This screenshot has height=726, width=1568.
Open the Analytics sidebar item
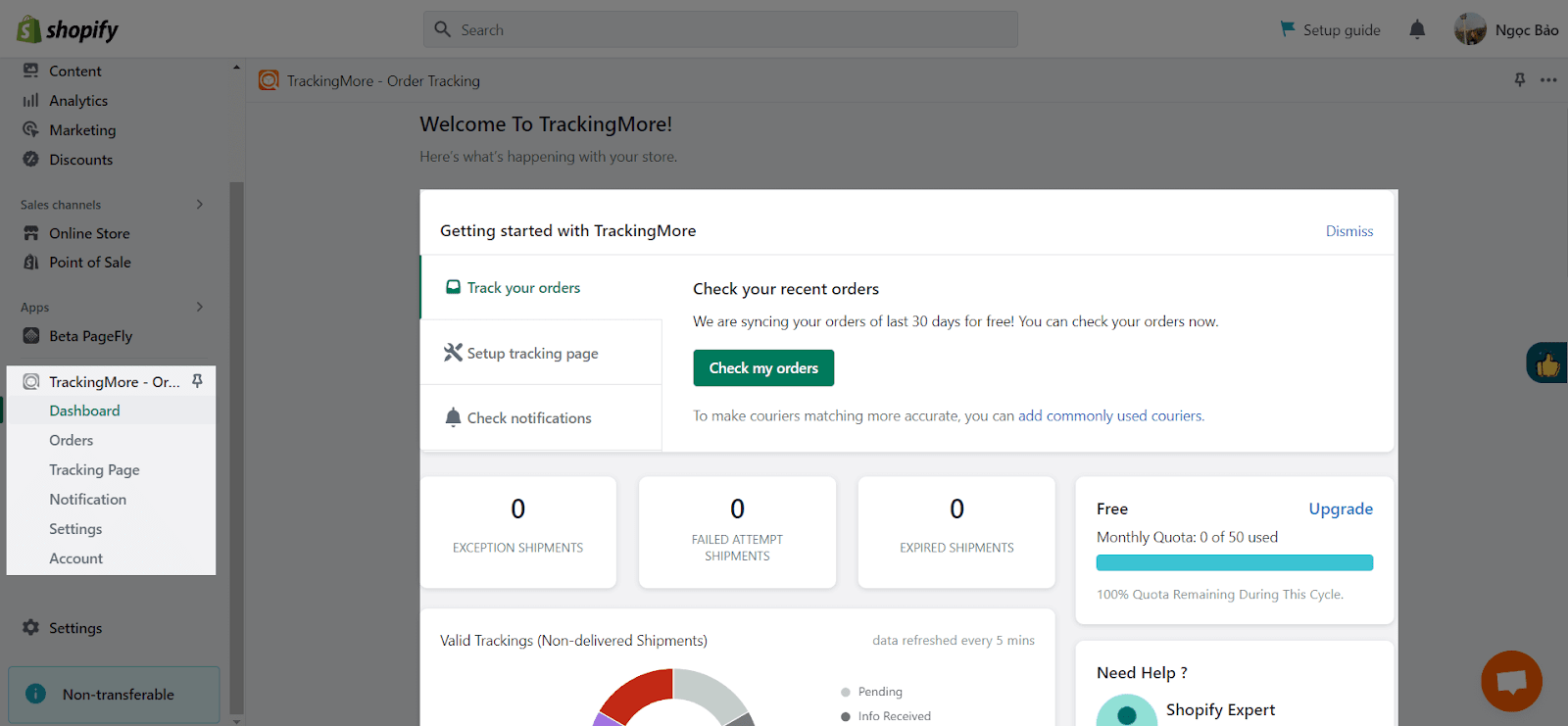coord(78,100)
